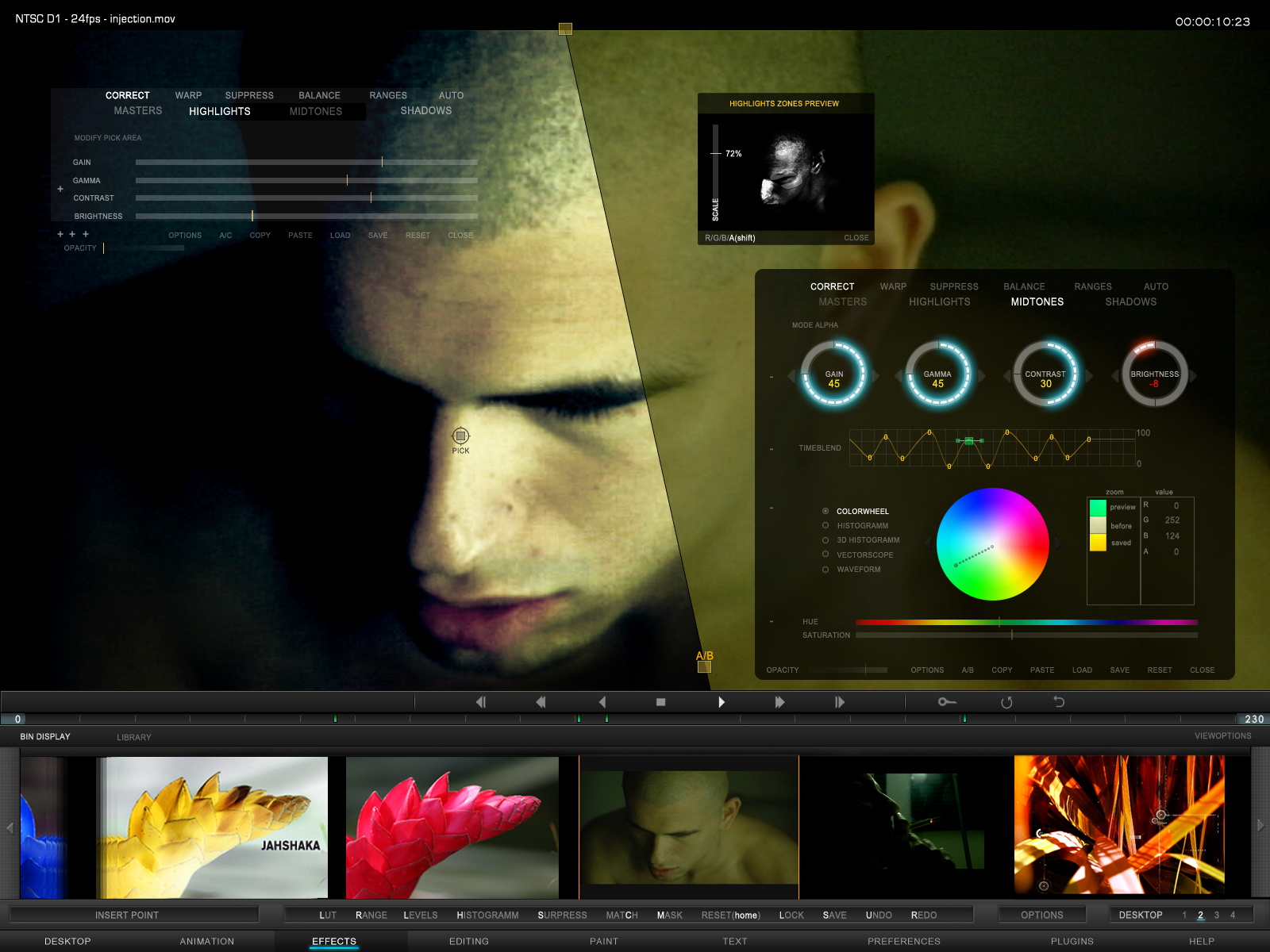Select the HISTOGRAMM radio option

[825, 525]
